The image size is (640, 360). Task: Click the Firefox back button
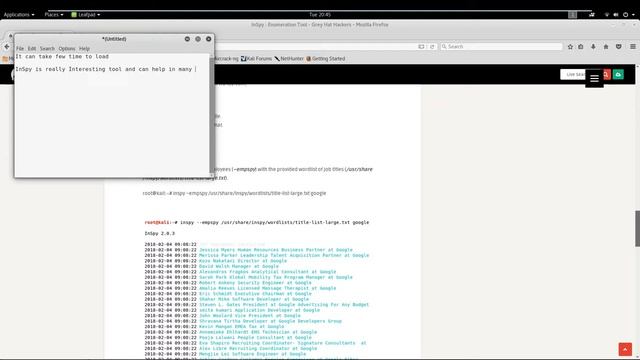[7, 47]
